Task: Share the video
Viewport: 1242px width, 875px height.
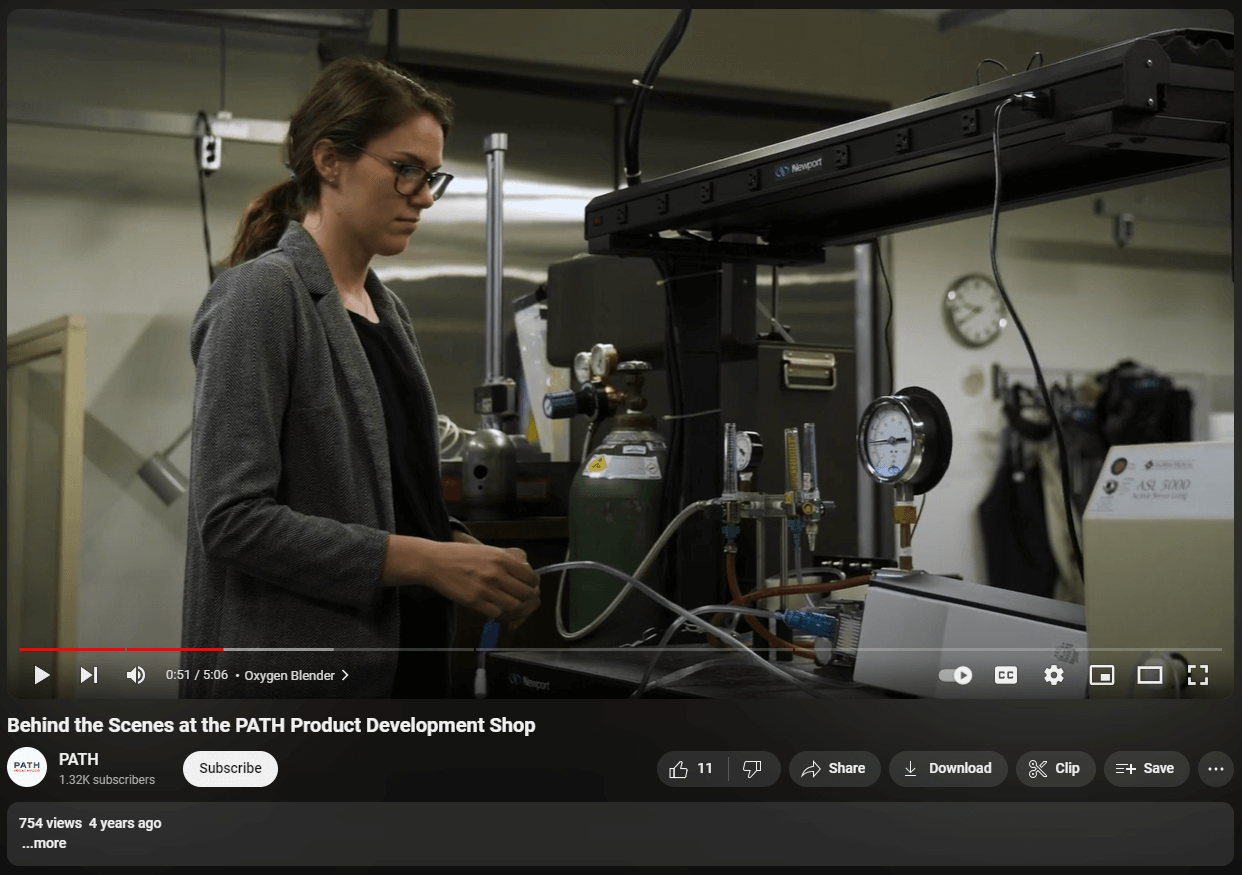Action: (x=834, y=768)
